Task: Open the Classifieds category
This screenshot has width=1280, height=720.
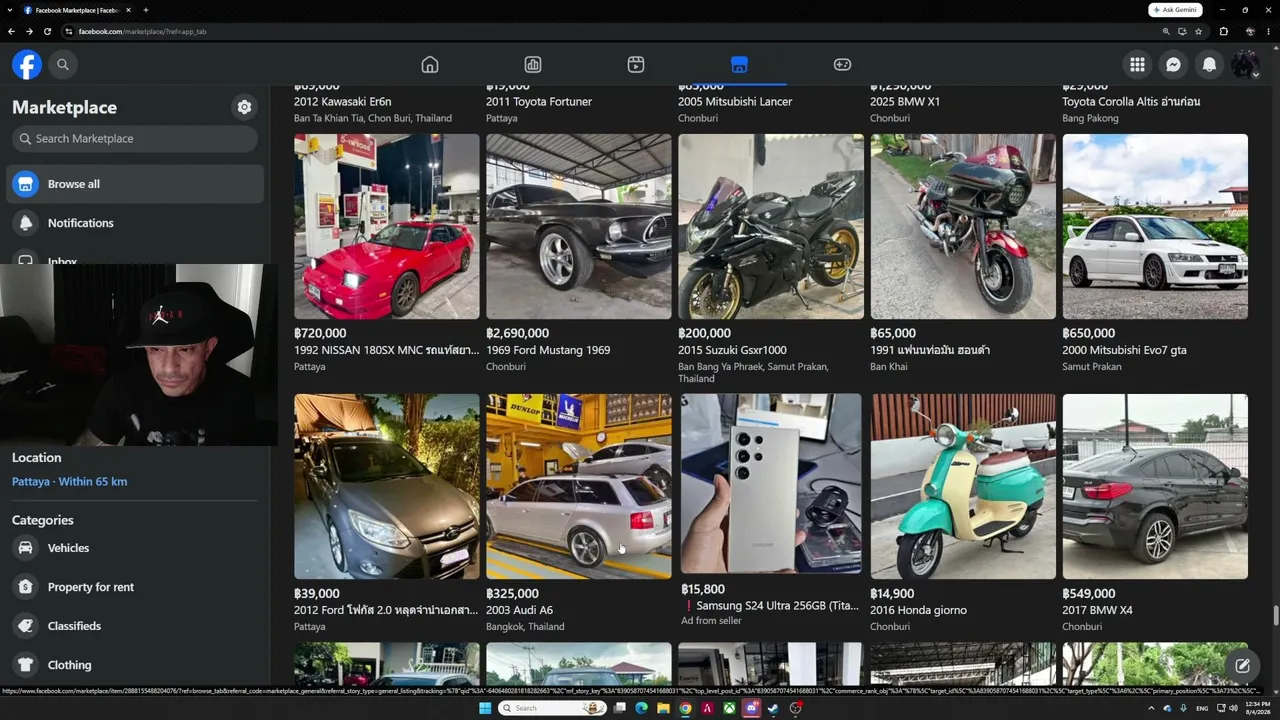Action: pyautogui.click(x=135, y=626)
